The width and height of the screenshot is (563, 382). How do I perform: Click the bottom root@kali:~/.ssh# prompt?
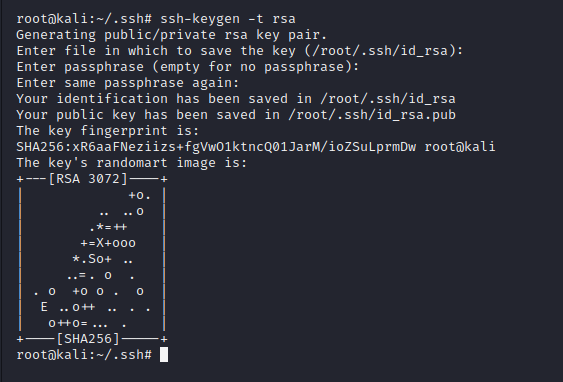pos(84,355)
